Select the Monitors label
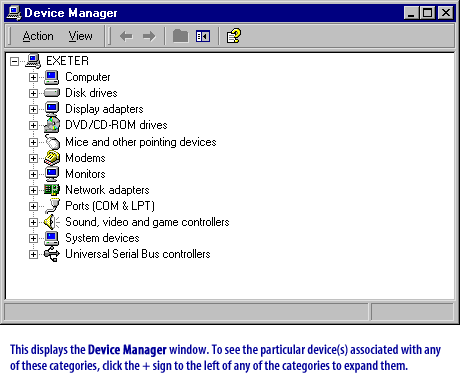The image size is (470, 390). pyautogui.click(x=85, y=174)
